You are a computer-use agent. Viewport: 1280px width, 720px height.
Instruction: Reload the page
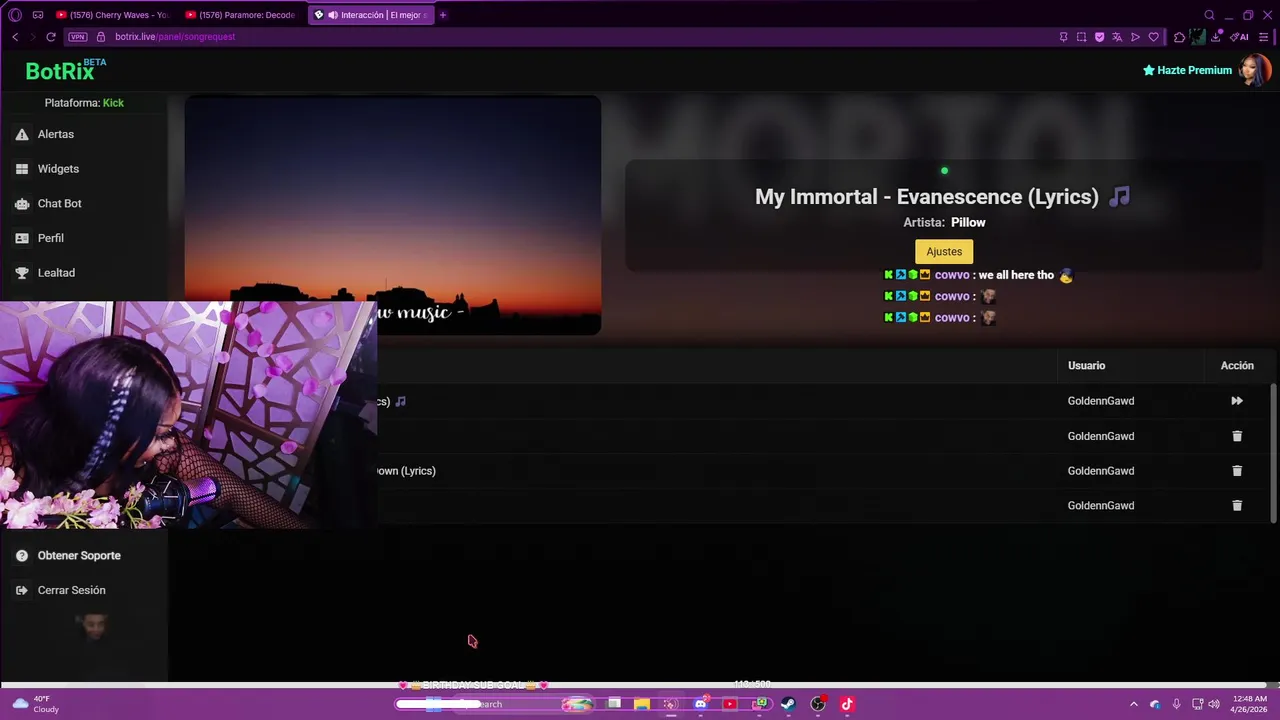[51, 37]
